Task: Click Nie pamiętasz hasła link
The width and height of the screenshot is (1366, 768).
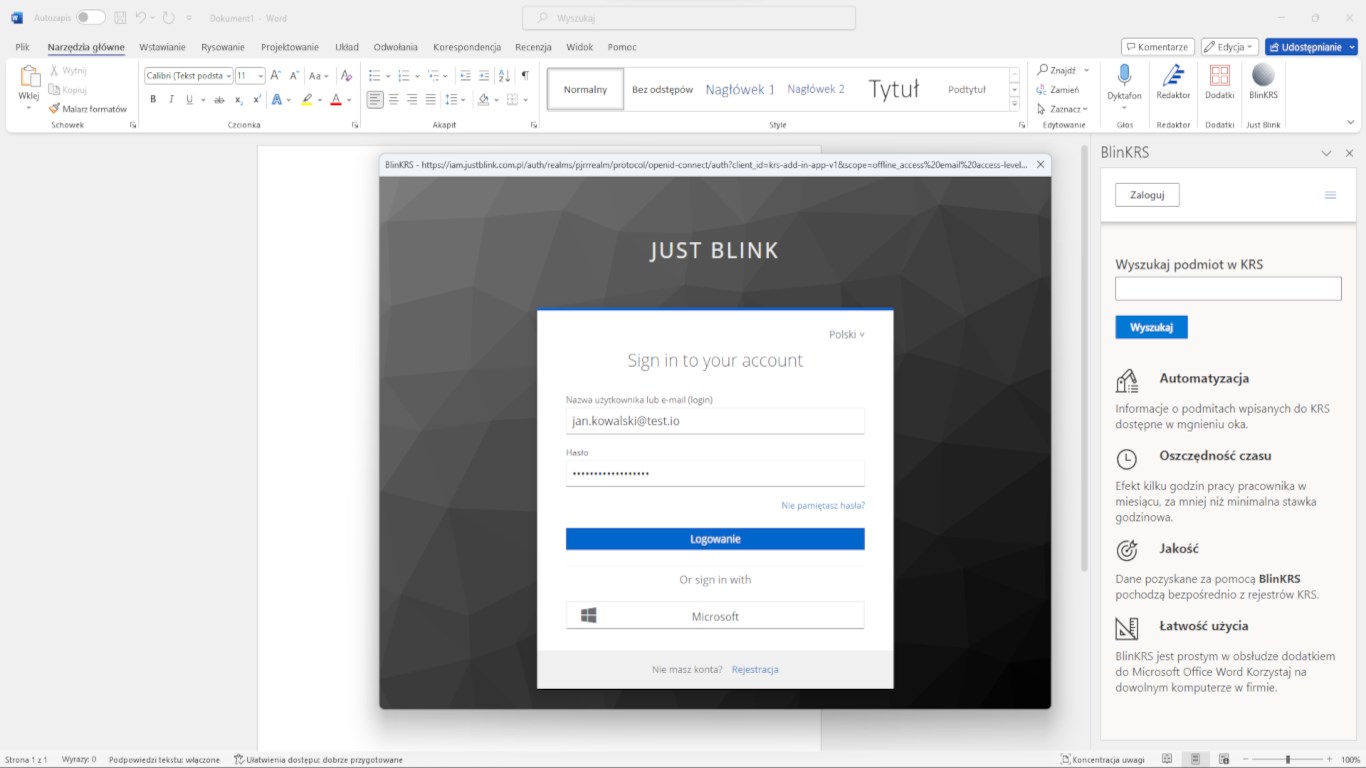Action: 823,506
